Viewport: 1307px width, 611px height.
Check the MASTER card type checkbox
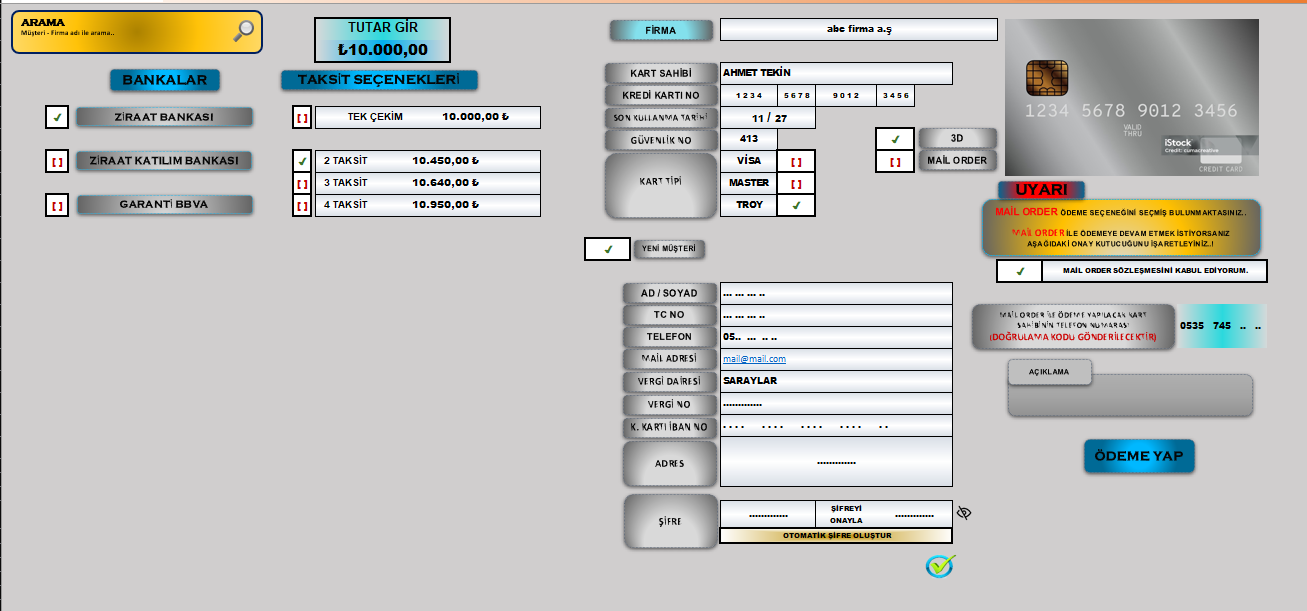coord(796,184)
